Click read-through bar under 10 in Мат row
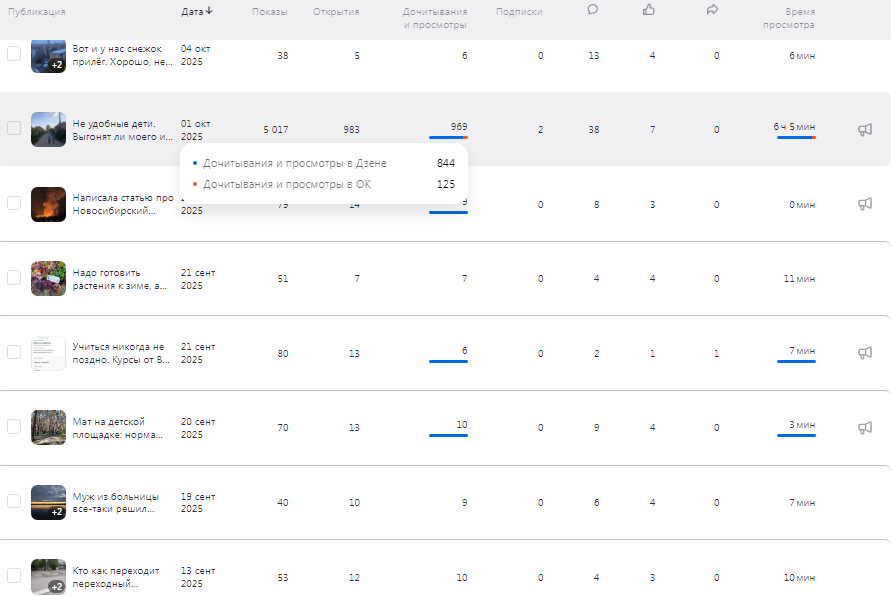Screen dimensions: 892x596 click(448, 436)
